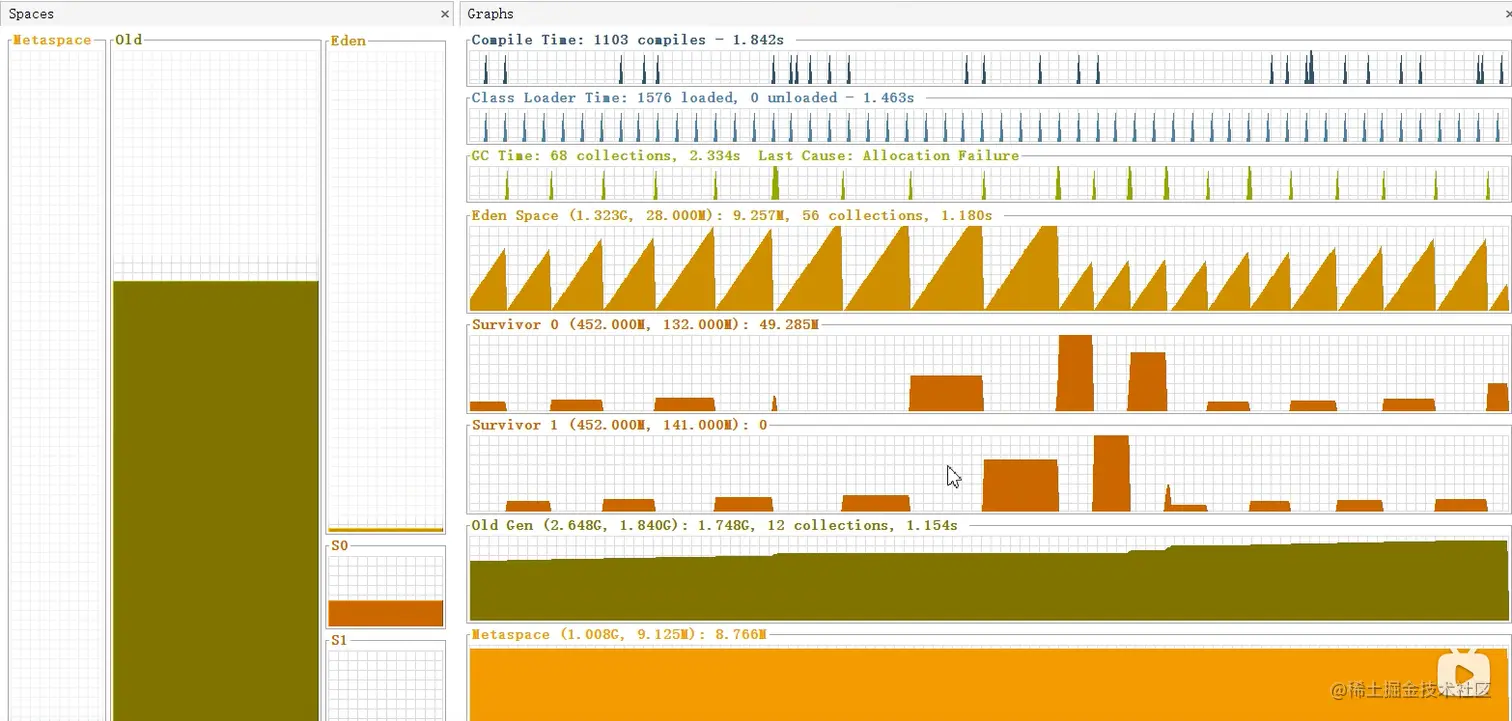Screen dimensions: 1512x721
Task: Select the Graphs panel title
Action: 490,14
